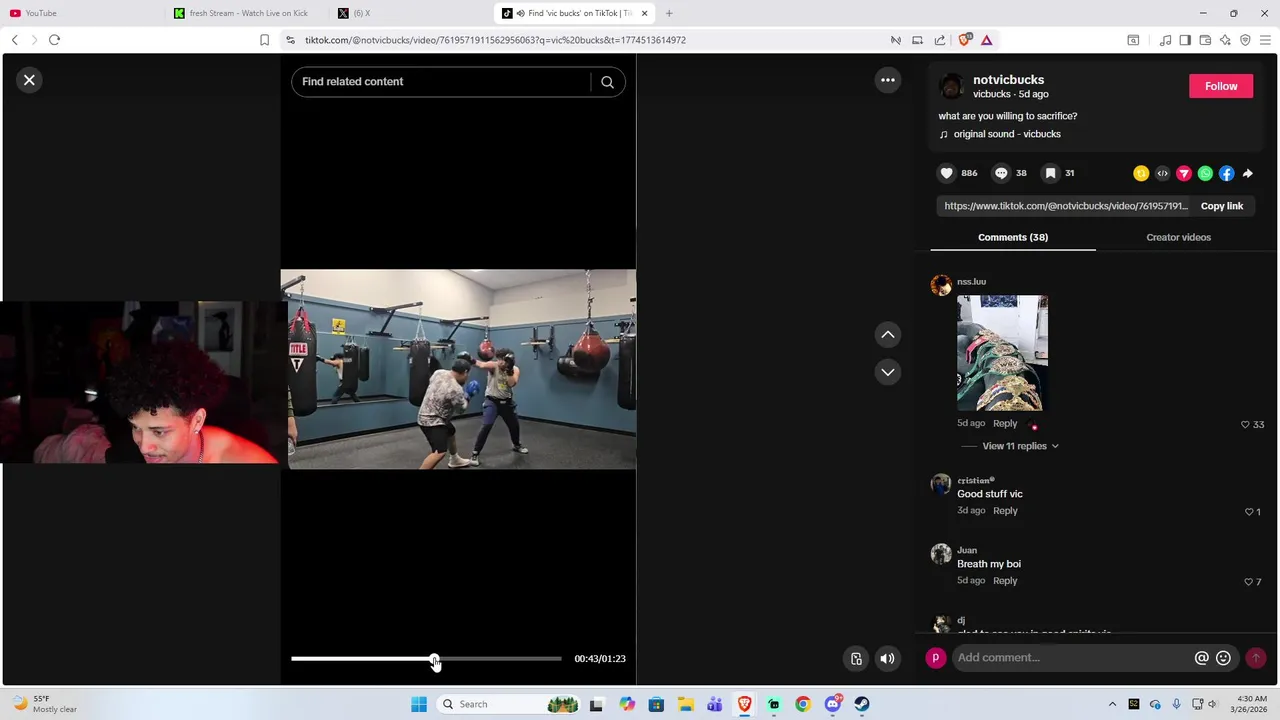
Task: Repost the video with yellow repost icon
Action: point(1141,173)
